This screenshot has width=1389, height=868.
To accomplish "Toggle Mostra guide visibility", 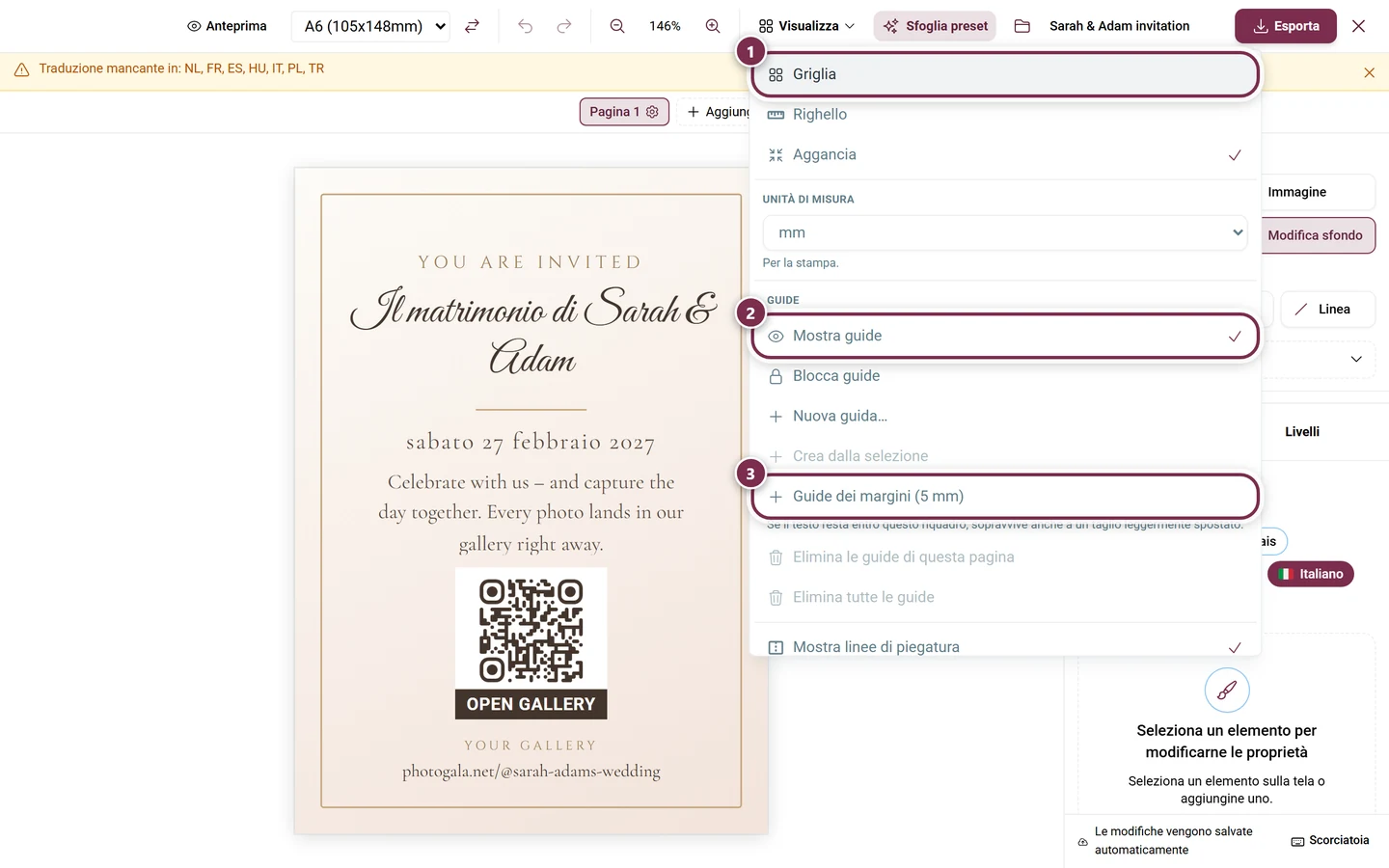I will [1005, 336].
